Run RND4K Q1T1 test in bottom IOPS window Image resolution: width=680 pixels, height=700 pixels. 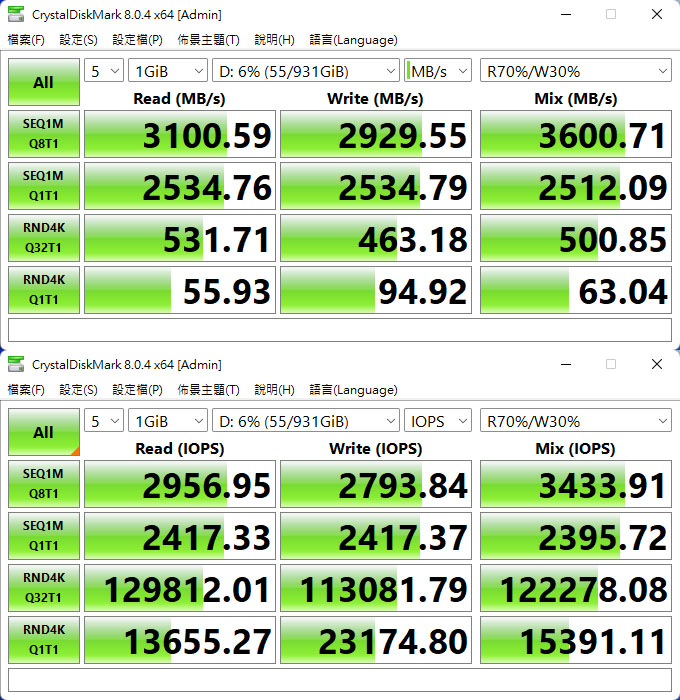(x=44, y=640)
